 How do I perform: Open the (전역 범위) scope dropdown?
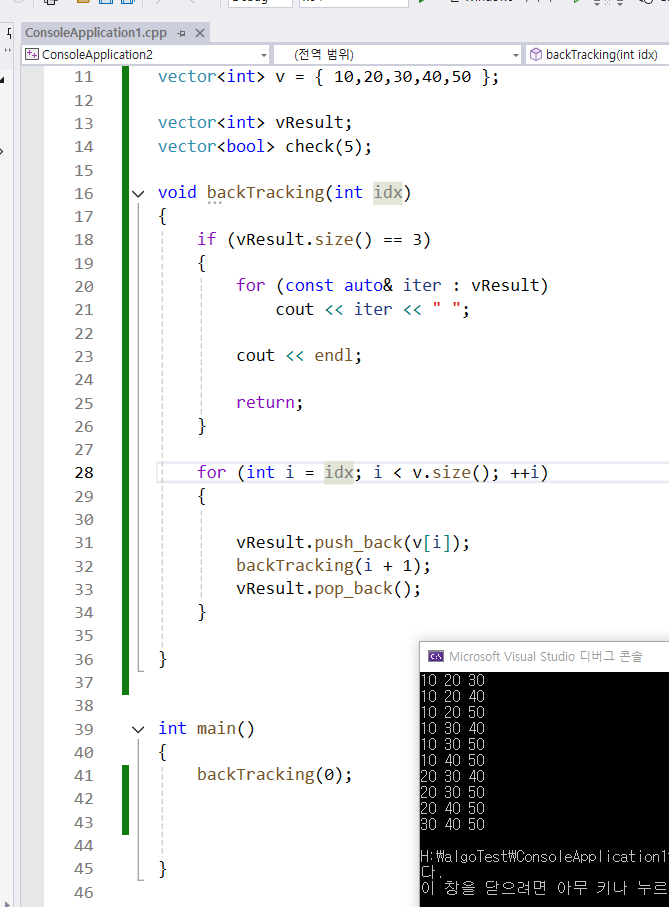(515, 55)
